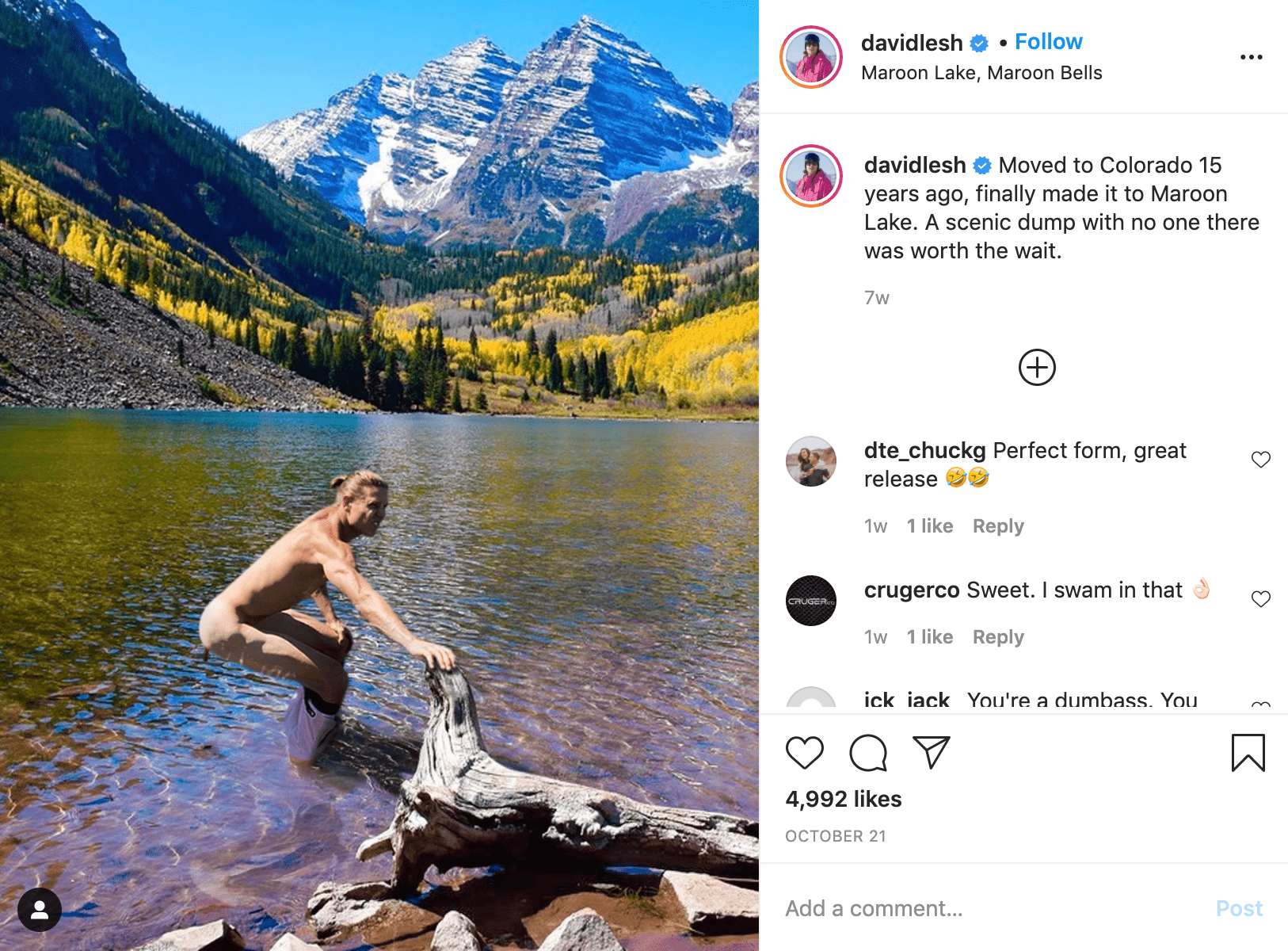1288x951 pixels.
Task: Share the post via paper plane icon
Action: coord(931,752)
